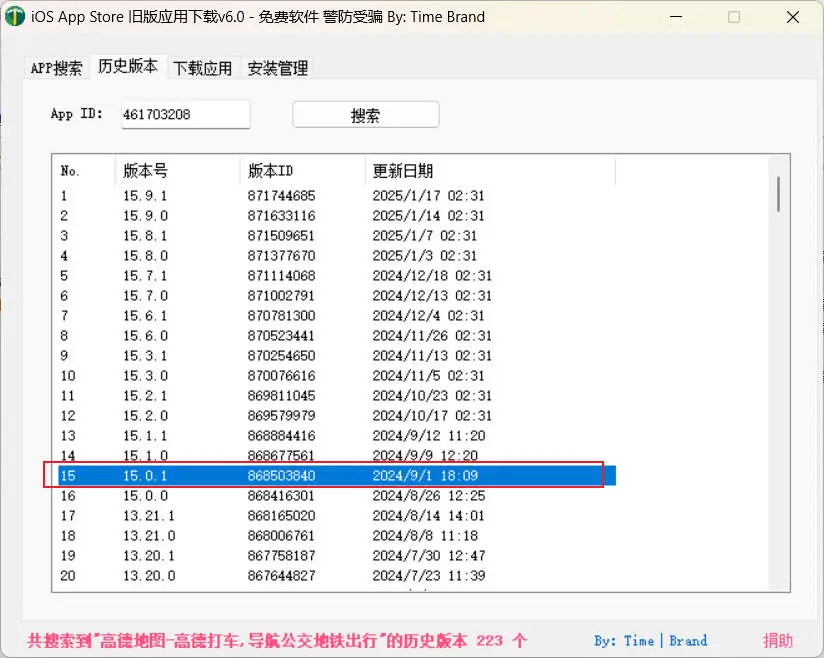Select the 历史版本 tab
Viewport: 824px width, 658px height.
click(x=128, y=68)
